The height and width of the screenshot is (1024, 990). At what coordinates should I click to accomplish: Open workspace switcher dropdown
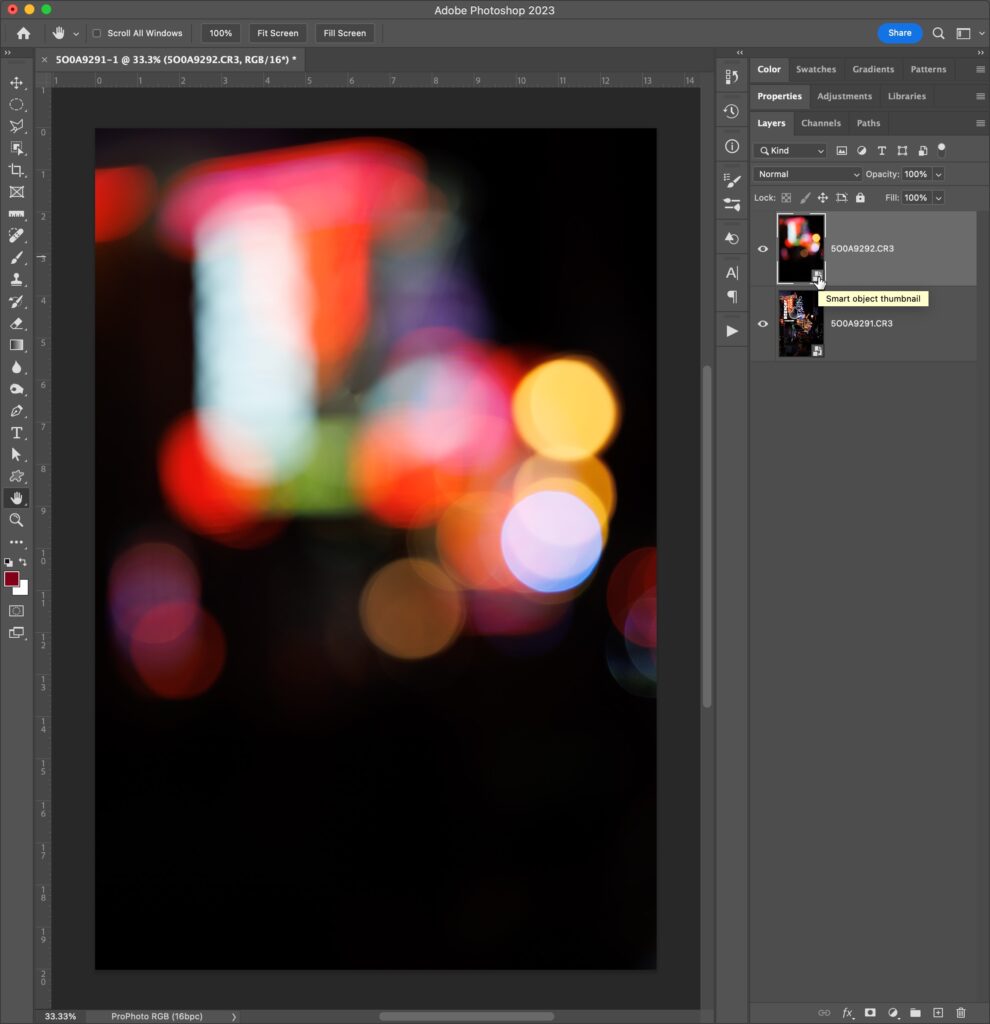coord(982,33)
